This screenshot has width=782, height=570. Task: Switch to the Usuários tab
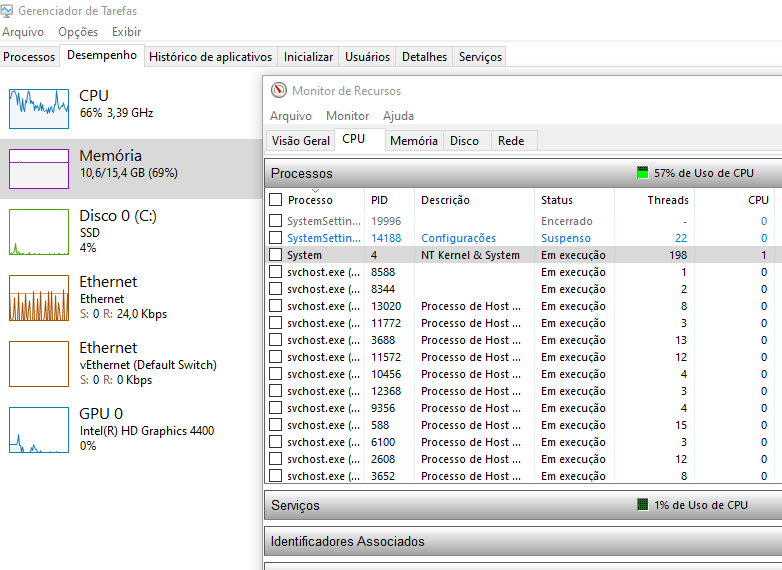367,57
